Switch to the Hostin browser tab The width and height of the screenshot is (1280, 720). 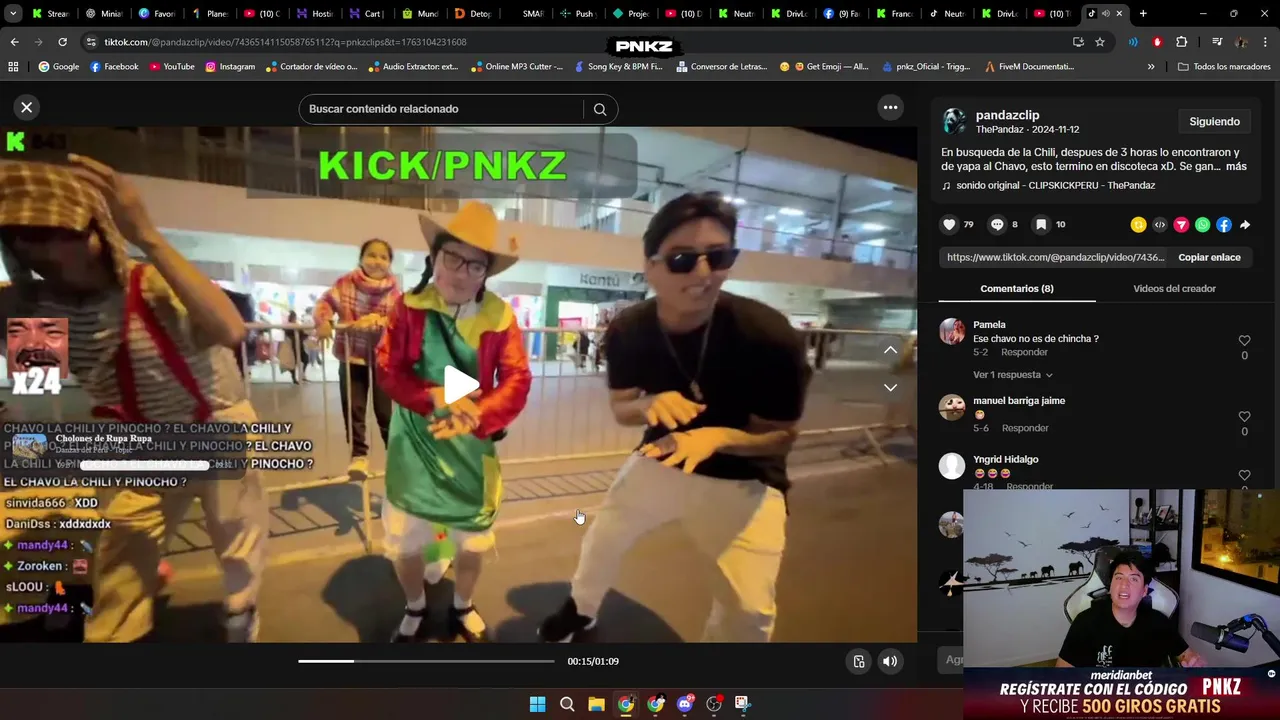(x=314, y=14)
